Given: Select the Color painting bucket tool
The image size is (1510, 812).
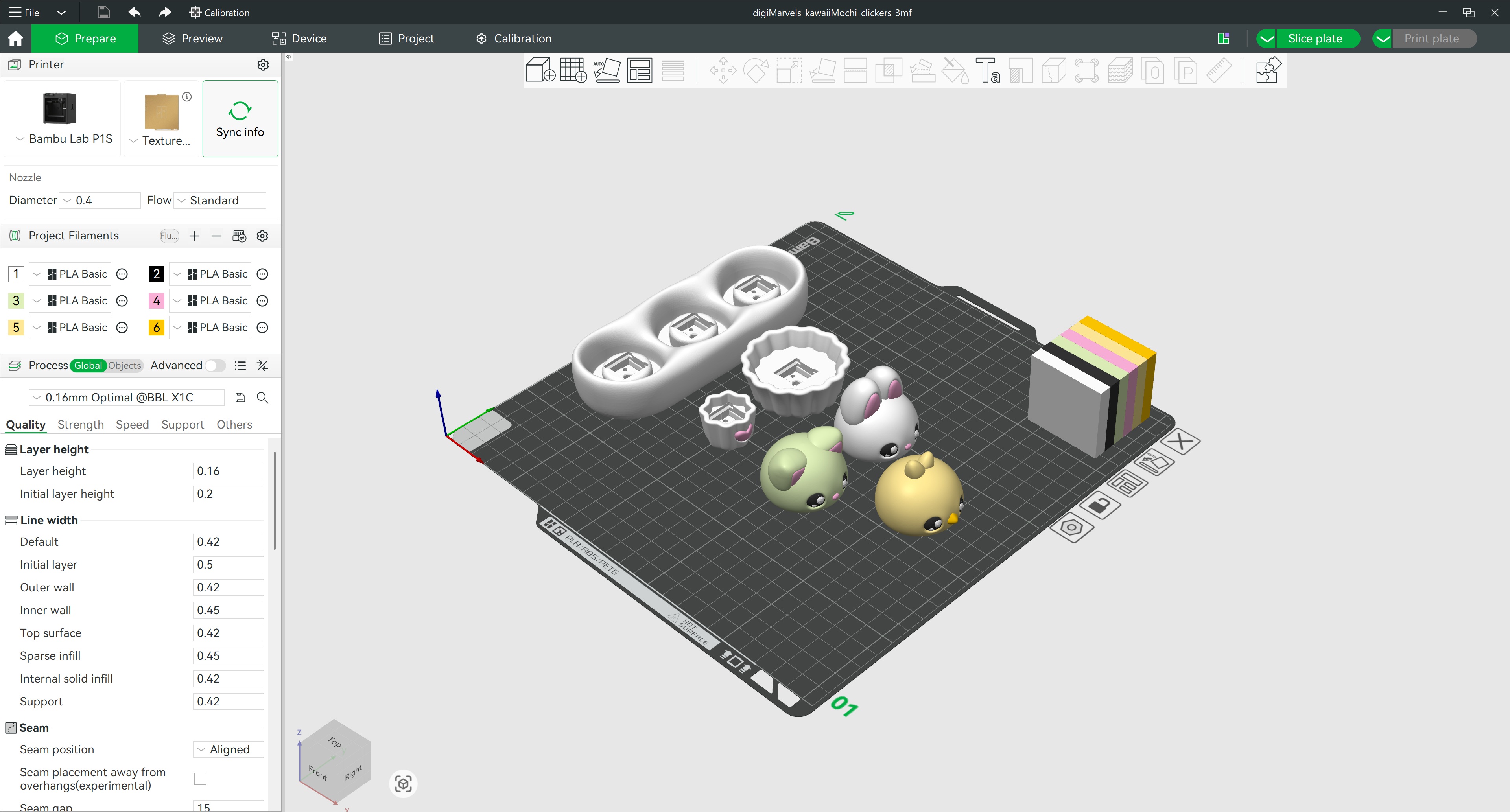Looking at the screenshot, I should coord(955,70).
